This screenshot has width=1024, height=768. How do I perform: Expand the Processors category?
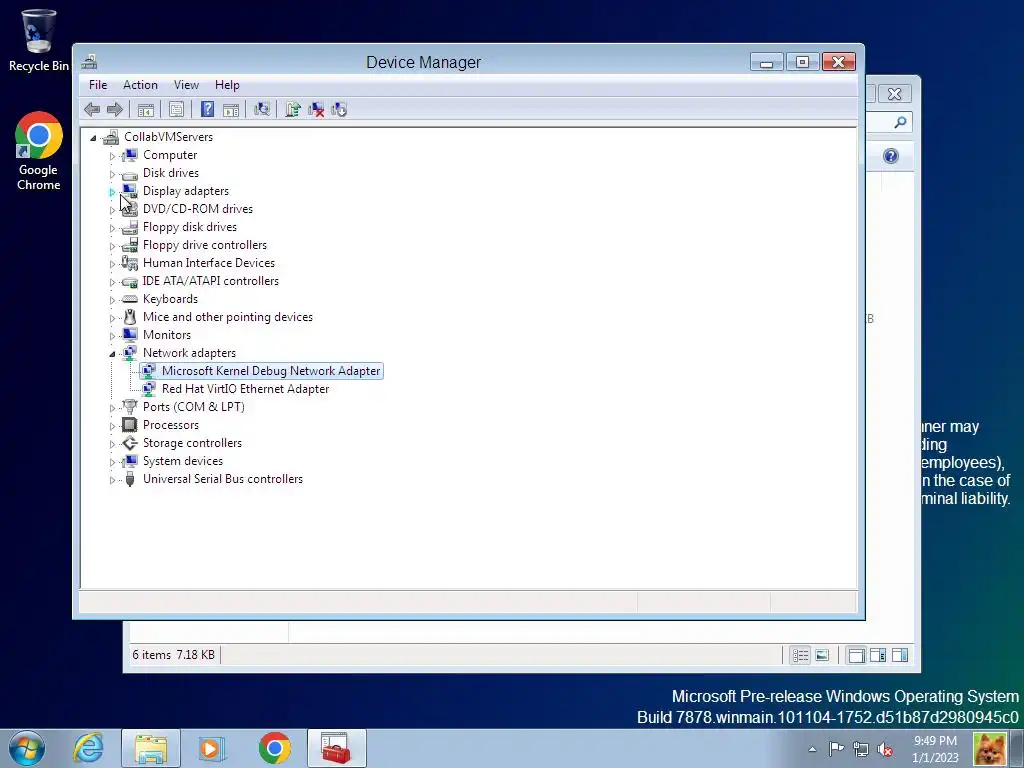[112, 426]
